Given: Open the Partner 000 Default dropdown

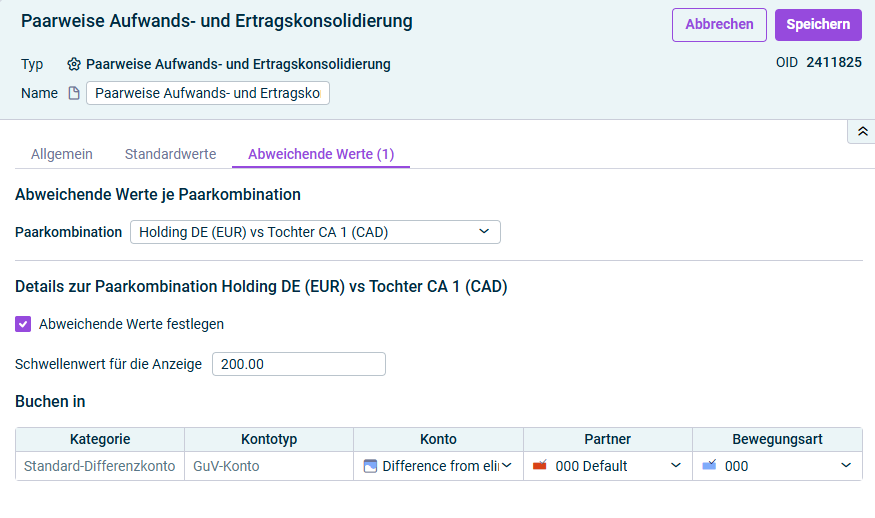Looking at the screenshot, I should pos(608,466).
